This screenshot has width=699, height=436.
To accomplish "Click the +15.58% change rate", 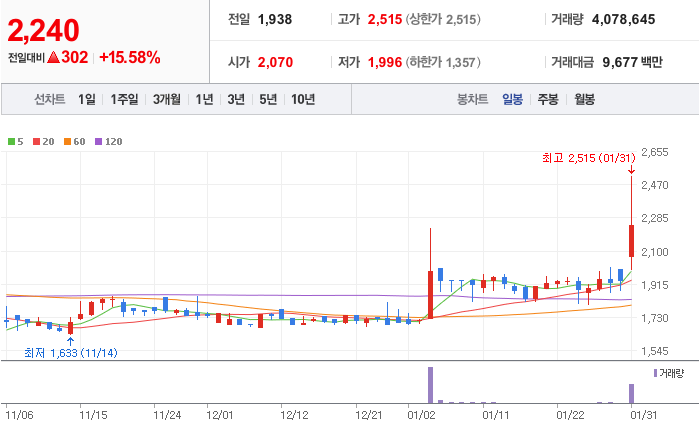I will click(130, 58).
